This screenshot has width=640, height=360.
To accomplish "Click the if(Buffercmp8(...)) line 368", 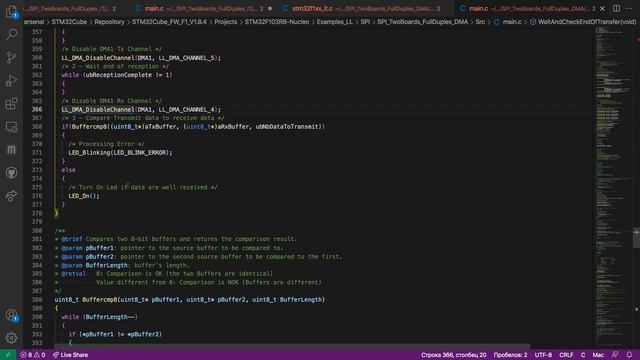I will (x=193, y=127).
